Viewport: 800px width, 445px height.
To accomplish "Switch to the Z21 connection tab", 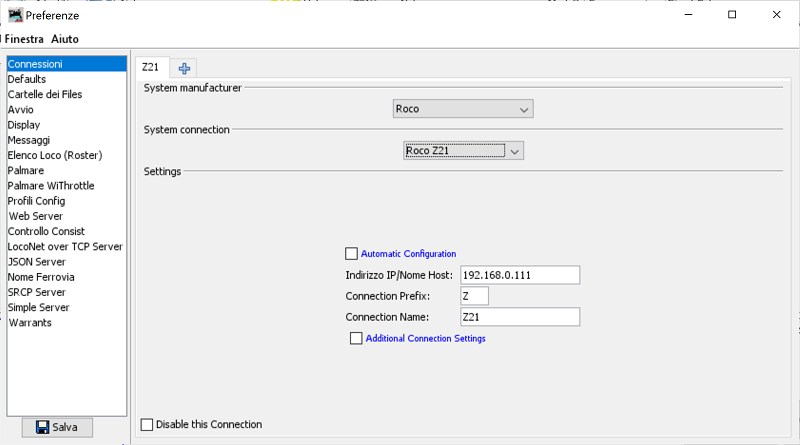I will point(150,68).
